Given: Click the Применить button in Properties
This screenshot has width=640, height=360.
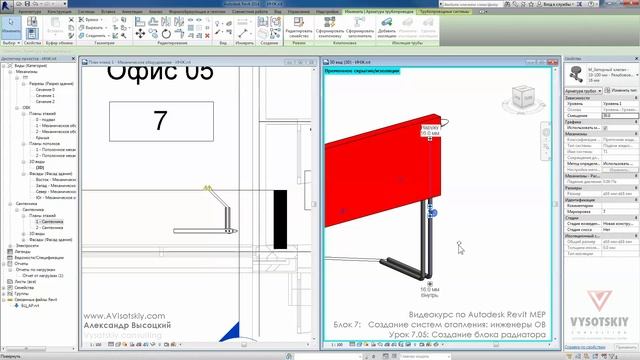Looking at the screenshot, I should tap(626, 347).
